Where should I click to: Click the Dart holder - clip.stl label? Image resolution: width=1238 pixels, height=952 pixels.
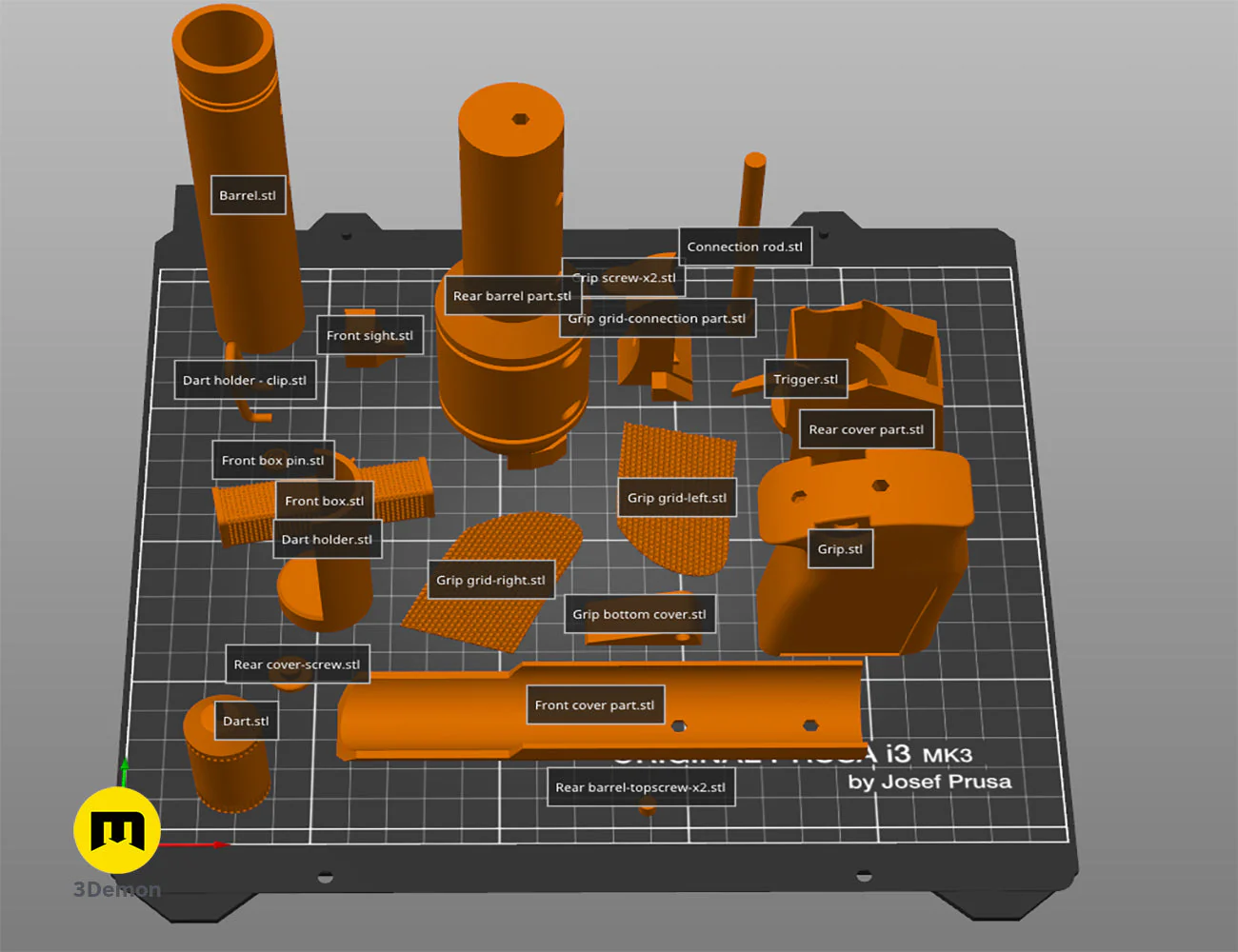coord(245,380)
